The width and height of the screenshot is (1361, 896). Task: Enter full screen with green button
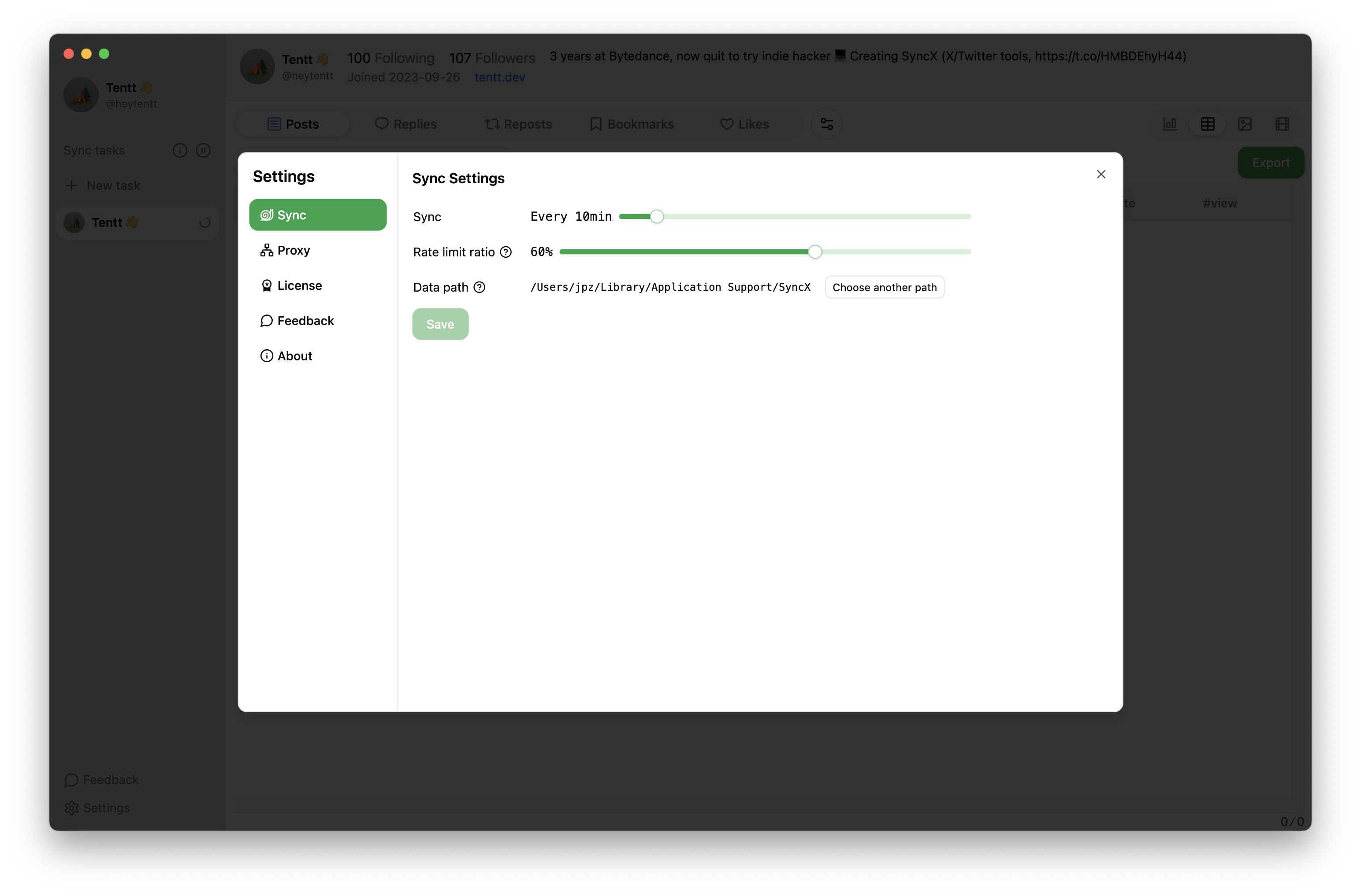104,54
